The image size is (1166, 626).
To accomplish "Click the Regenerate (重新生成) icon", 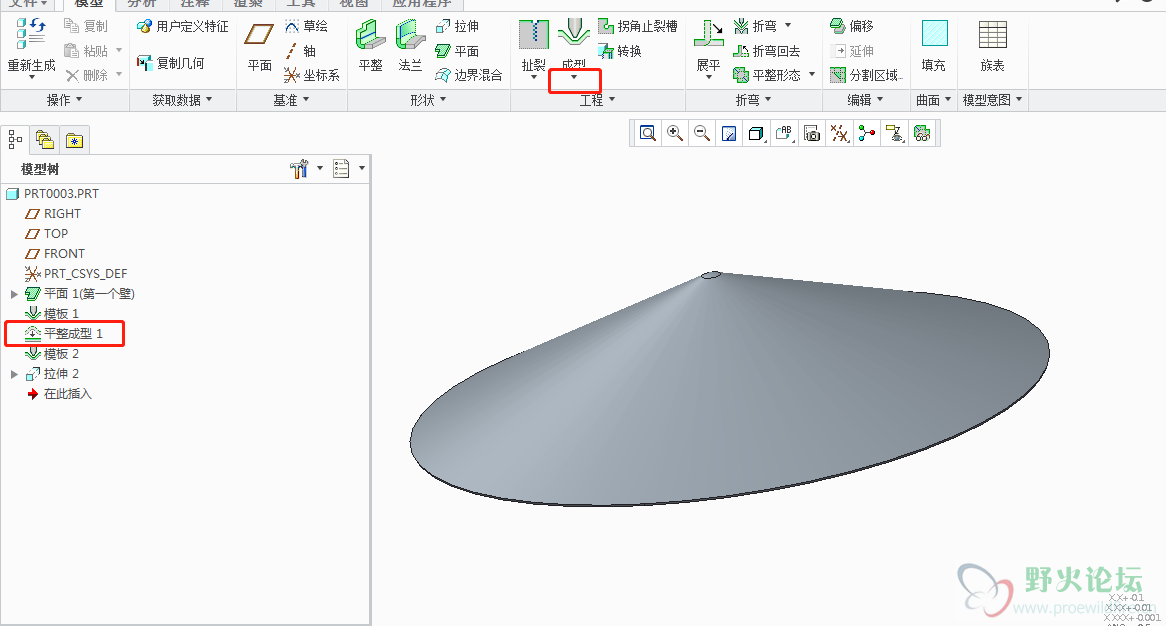I will click(31, 35).
